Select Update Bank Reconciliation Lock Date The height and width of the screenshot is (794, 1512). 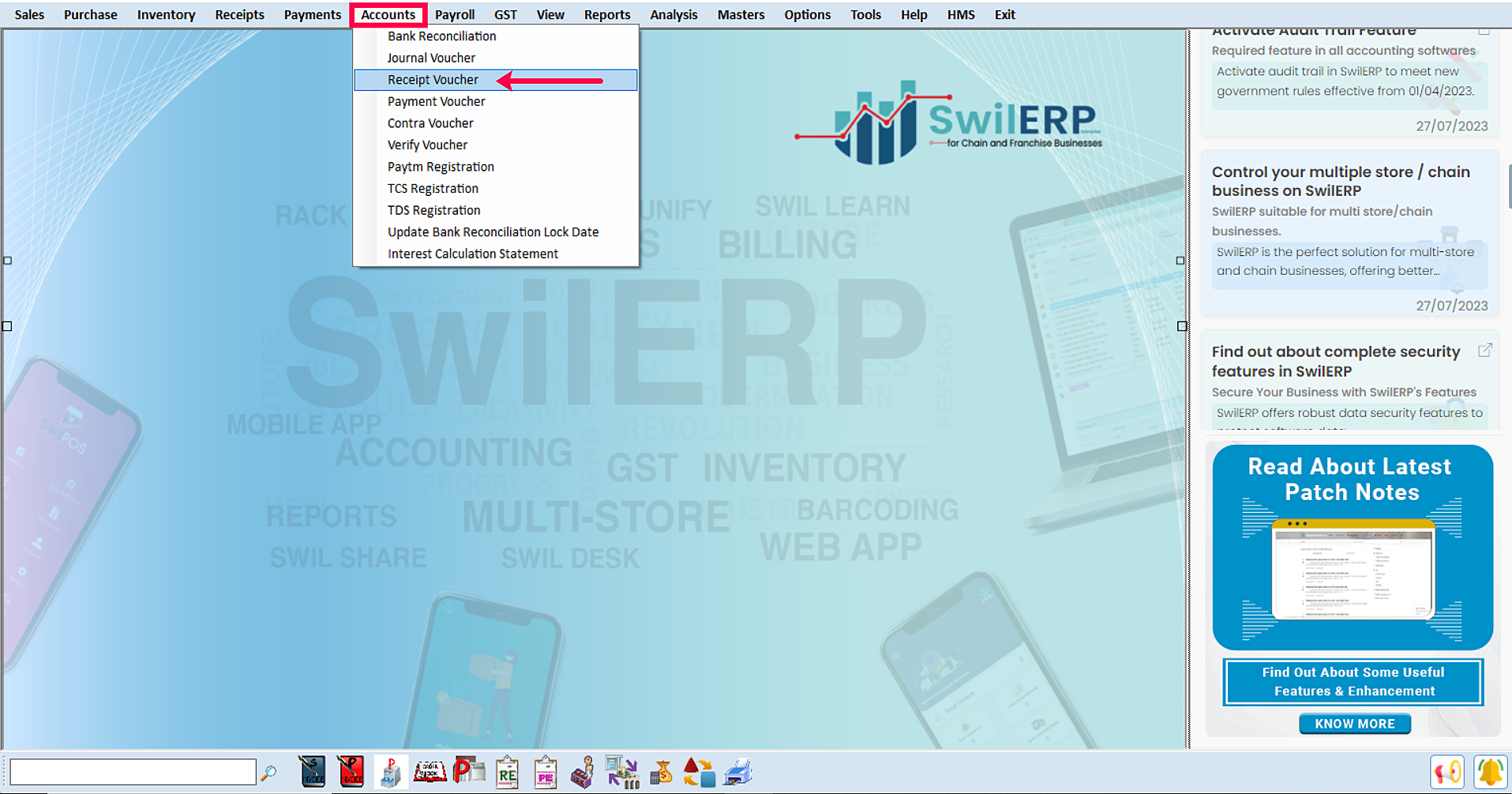pyautogui.click(x=496, y=231)
